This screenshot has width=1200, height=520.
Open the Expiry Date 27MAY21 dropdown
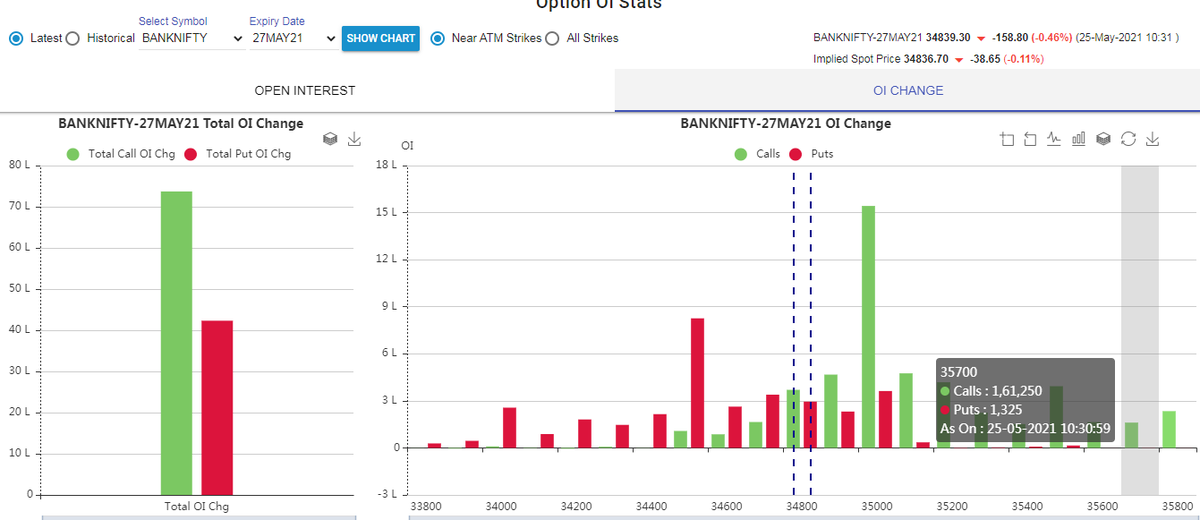(x=294, y=38)
